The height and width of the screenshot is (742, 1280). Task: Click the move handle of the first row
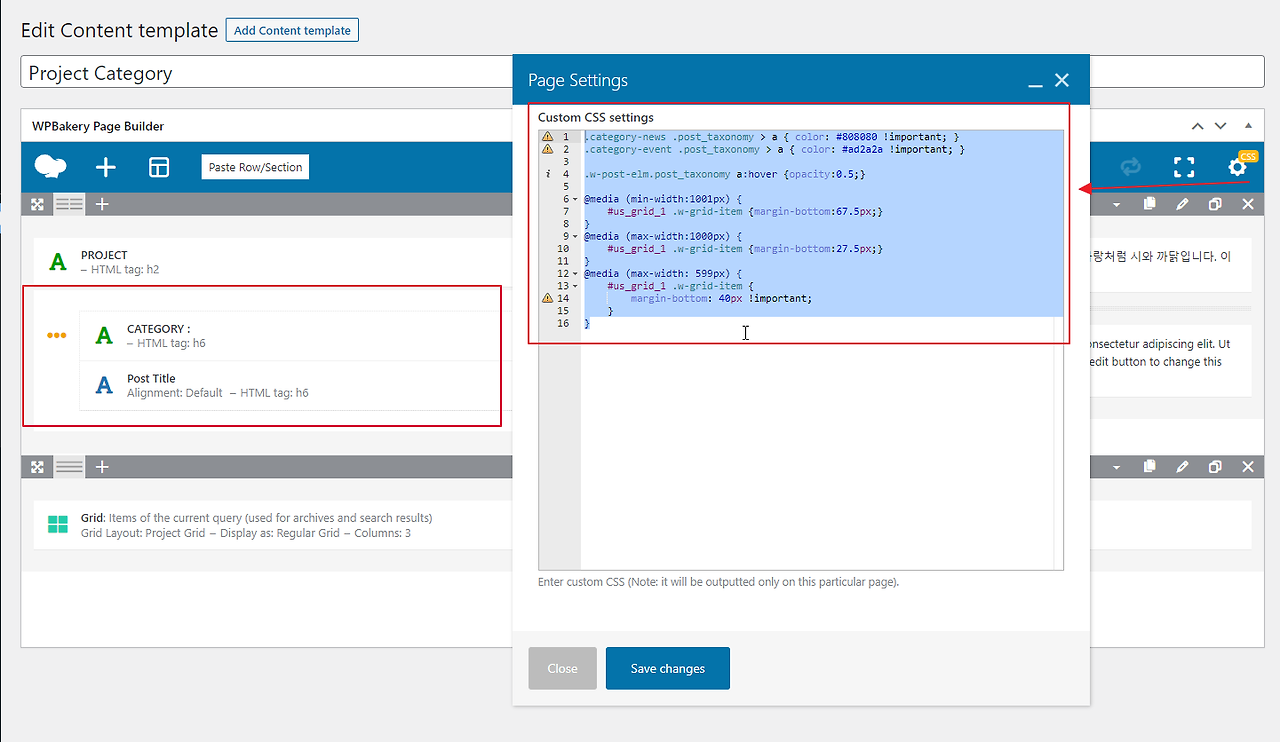tap(37, 204)
